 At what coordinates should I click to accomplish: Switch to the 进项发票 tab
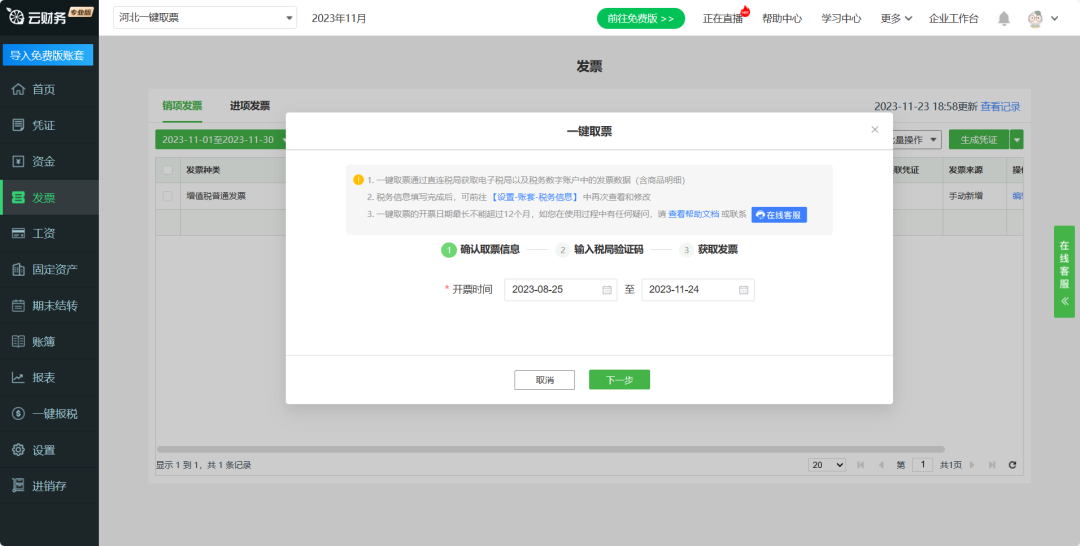click(x=249, y=105)
